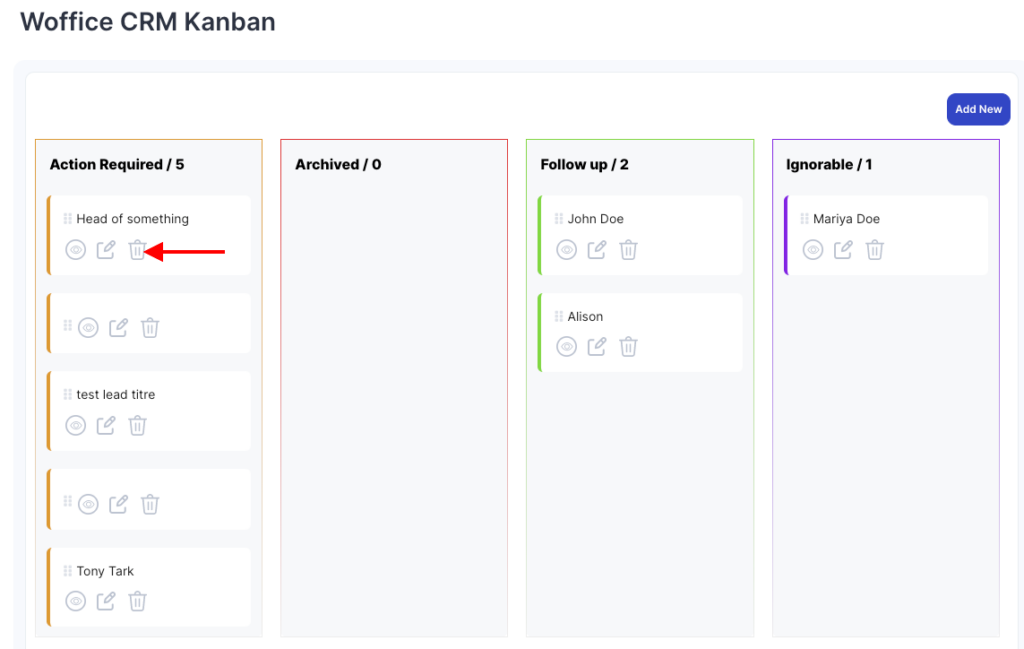Delete the test lead titre card
The height and width of the screenshot is (649, 1024).
point(138,426)
